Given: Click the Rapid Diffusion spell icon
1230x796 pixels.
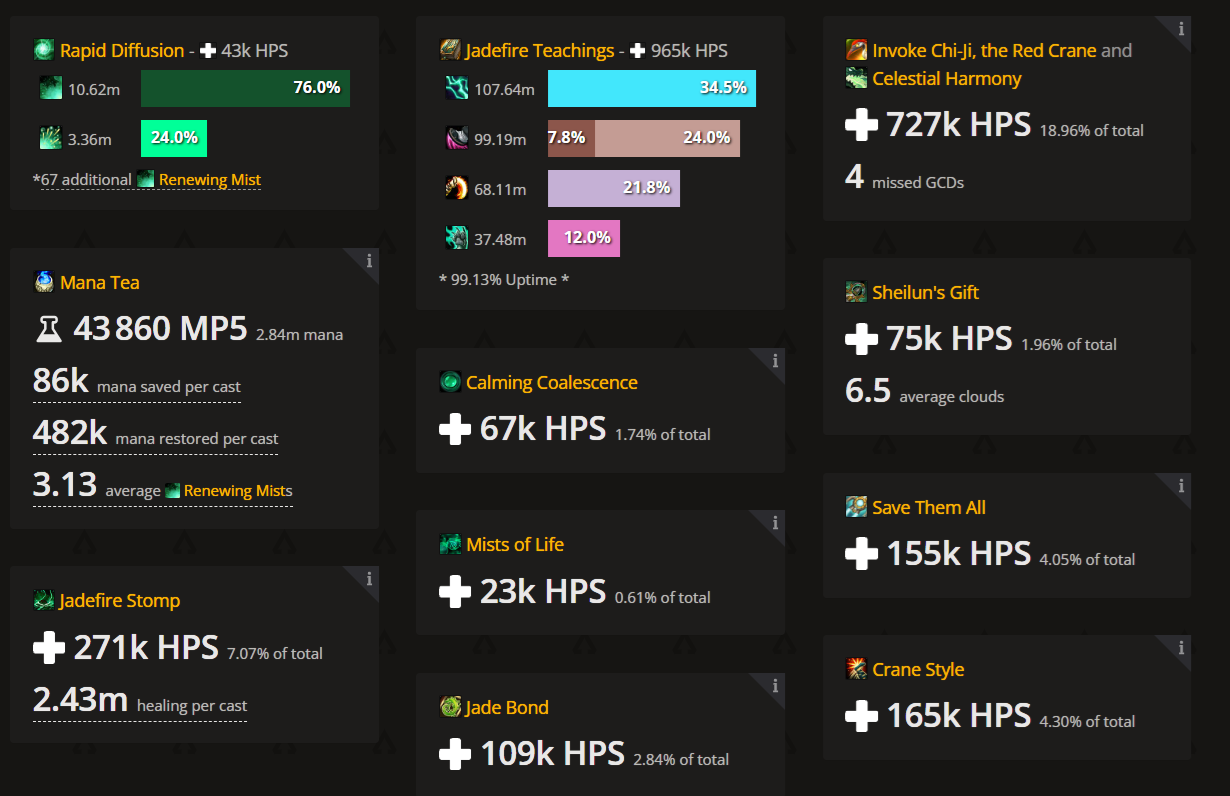Looking at the screenshot, I should click(44, 50).
